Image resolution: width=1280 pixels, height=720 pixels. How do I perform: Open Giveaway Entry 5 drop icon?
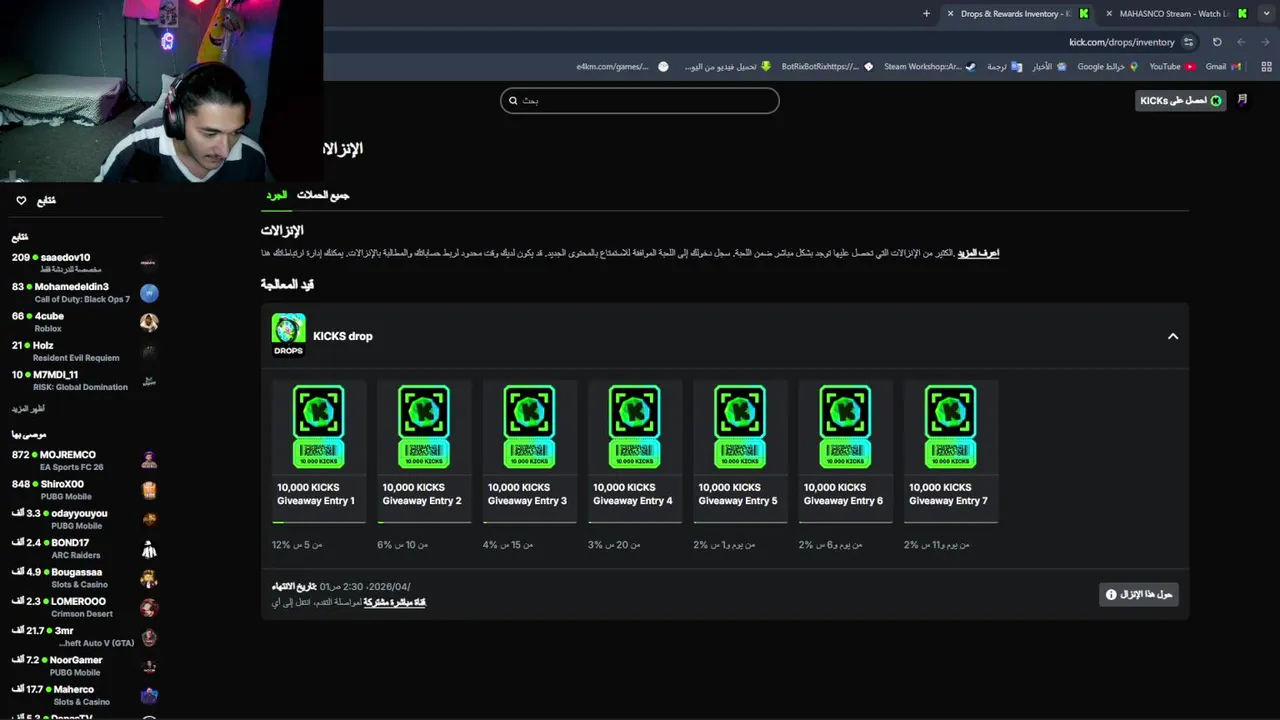pos(740,427)
